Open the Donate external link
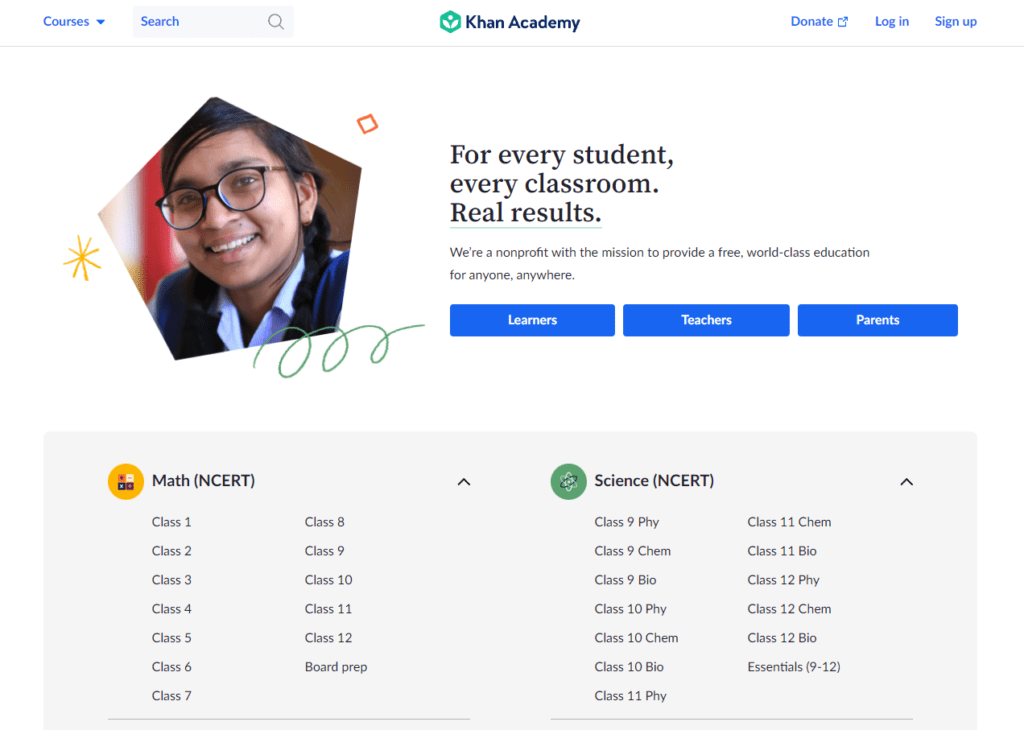This screenshot has height=730, width=1024. click(x=819, y=22)
